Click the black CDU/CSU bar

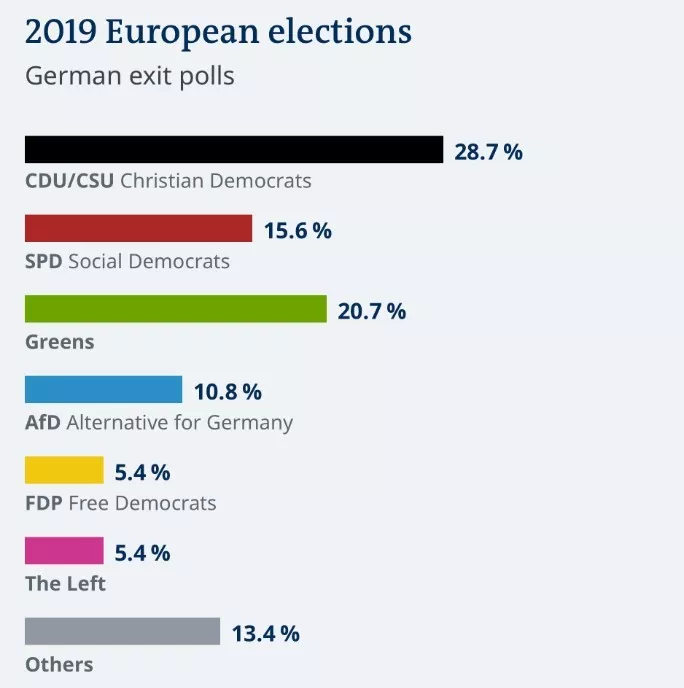[x=234, y=150]
